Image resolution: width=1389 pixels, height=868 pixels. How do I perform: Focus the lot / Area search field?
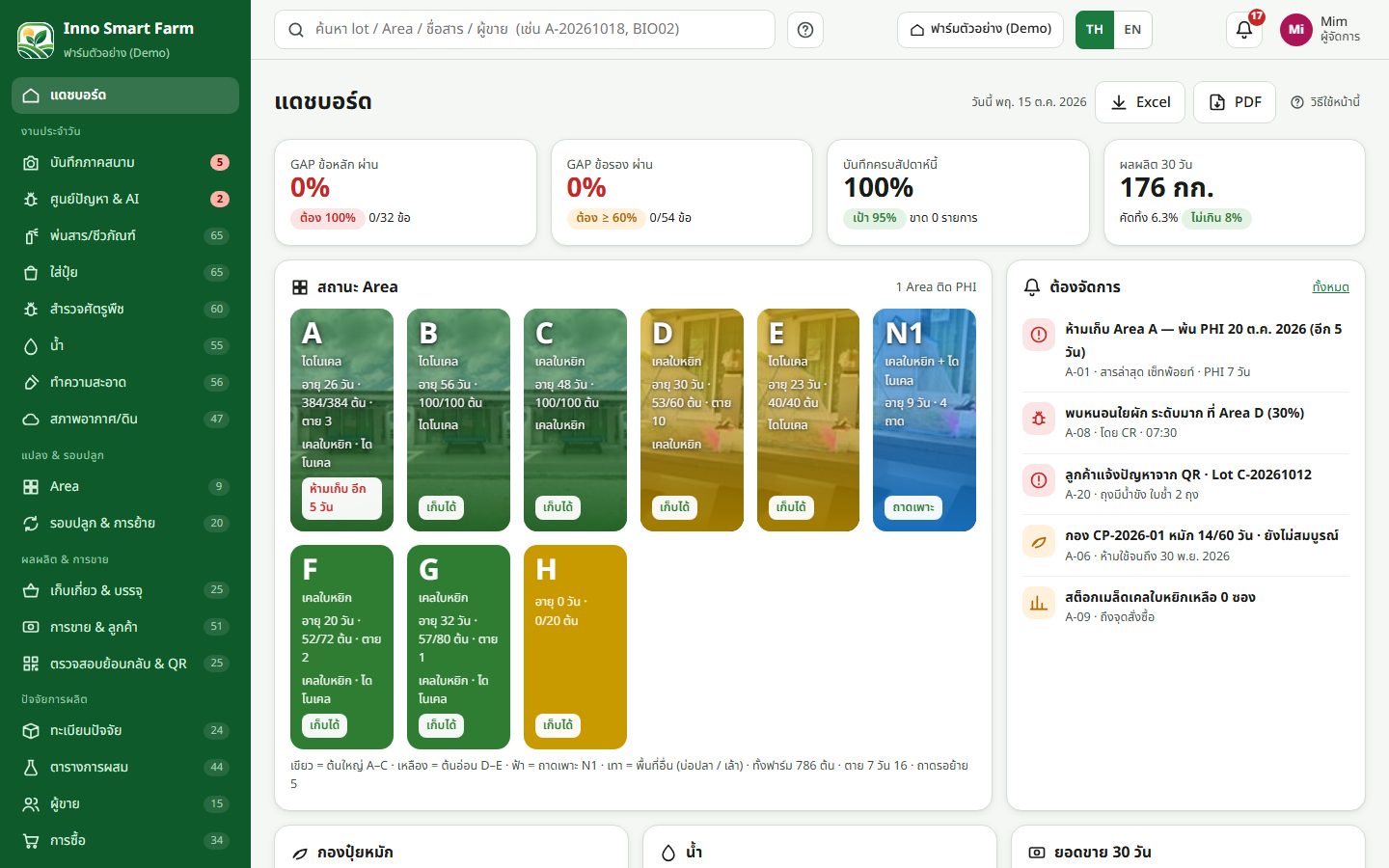point(525,30)
